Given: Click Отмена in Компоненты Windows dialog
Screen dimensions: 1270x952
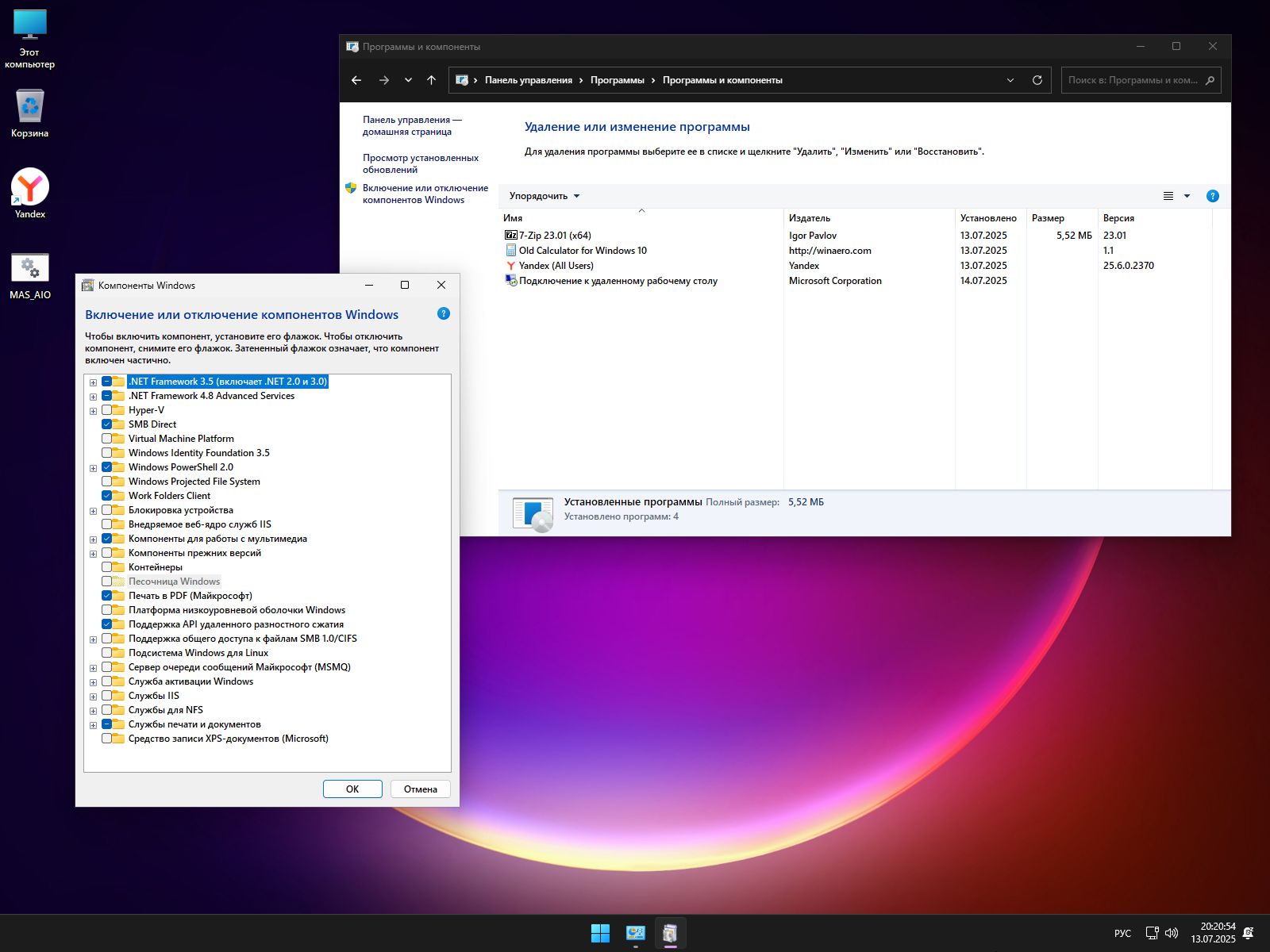Looking at the screenshot, I should 421,789.
